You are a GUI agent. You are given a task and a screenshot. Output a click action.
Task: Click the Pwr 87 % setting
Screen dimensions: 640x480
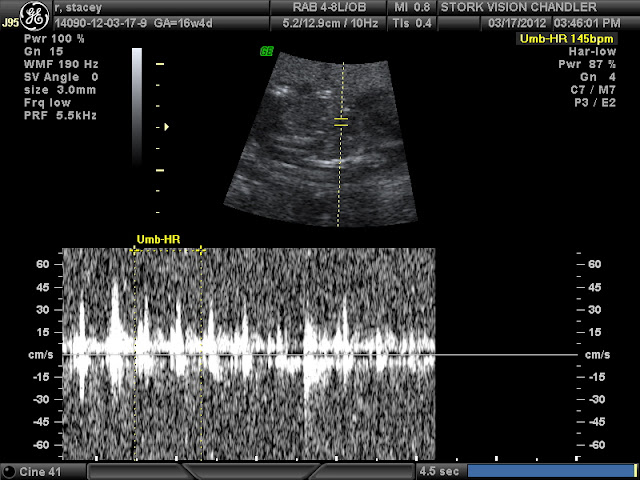tap(587, 64)
